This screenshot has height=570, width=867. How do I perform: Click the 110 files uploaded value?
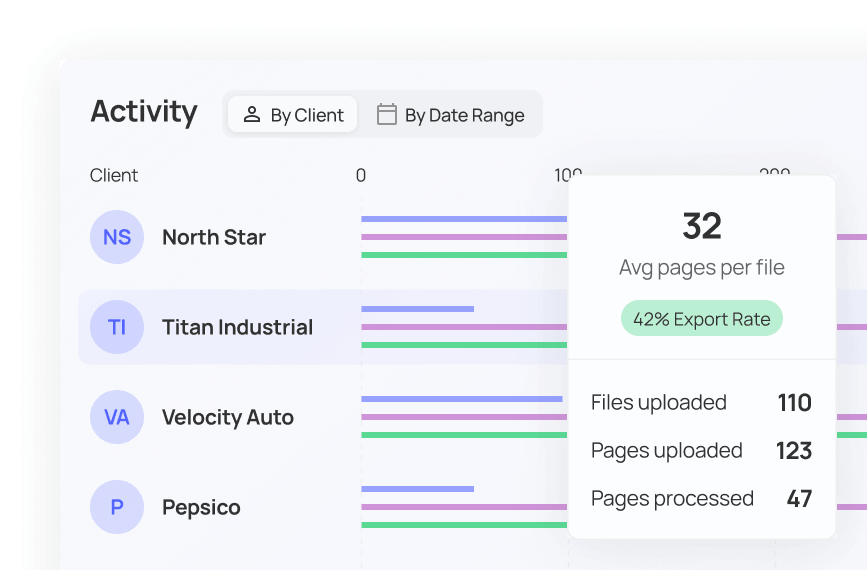pos(795,402)
